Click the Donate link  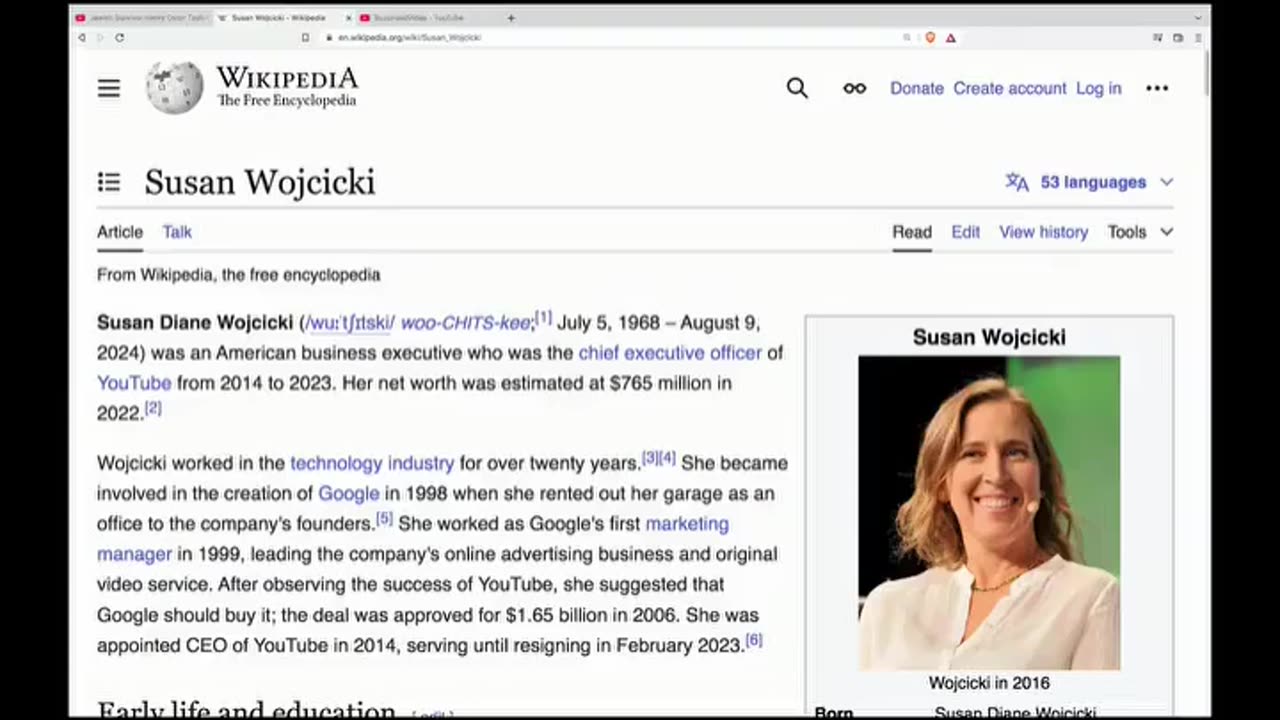coord(917,88)
